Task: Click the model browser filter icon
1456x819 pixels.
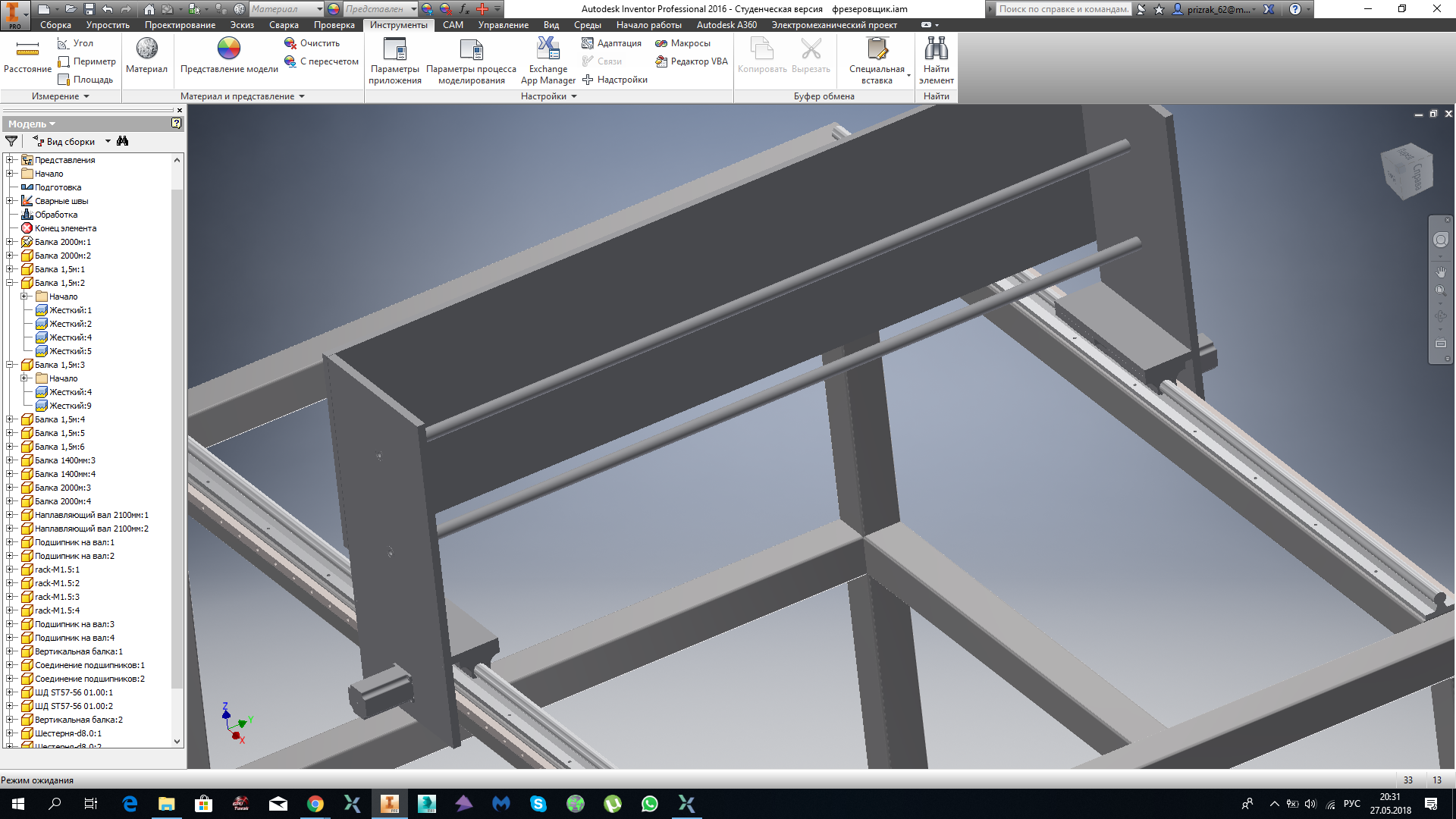Action: 11,141
